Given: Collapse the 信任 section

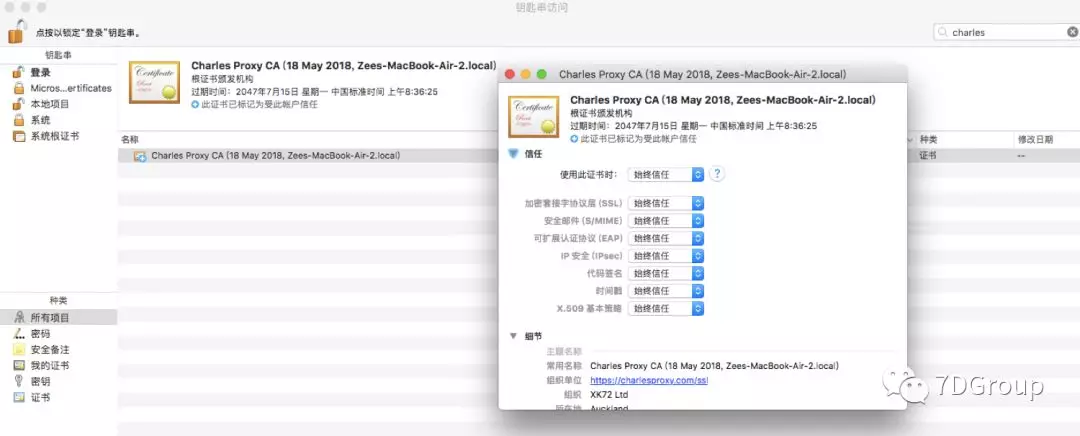Looking at the screenshot, I should [x=513, y=154].
